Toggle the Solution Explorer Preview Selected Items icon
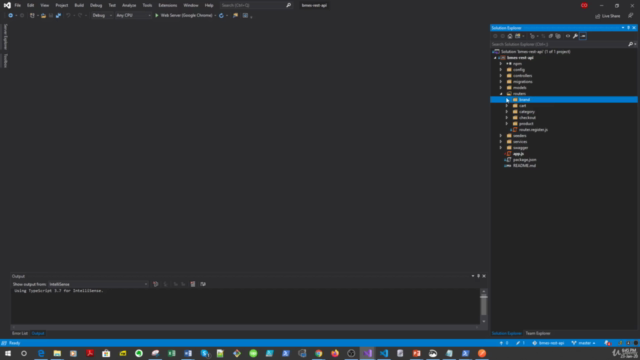 (583, 36)
